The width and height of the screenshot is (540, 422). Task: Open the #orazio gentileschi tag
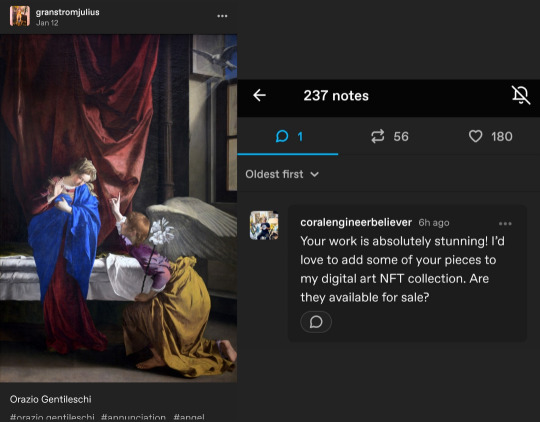pos(52,417)
